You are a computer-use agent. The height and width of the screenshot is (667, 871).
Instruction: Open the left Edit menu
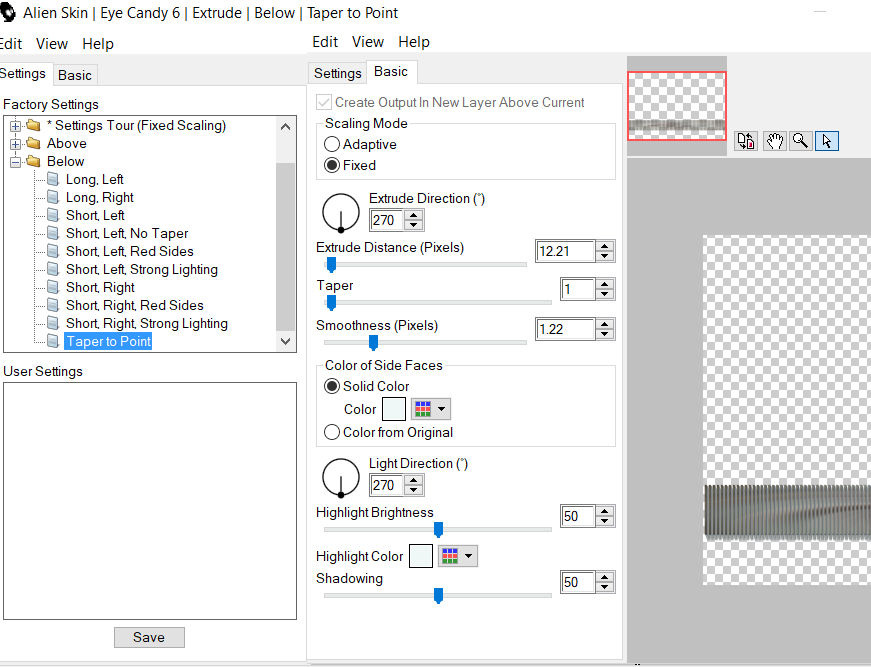pyautogui.click(x=11, y=44)
